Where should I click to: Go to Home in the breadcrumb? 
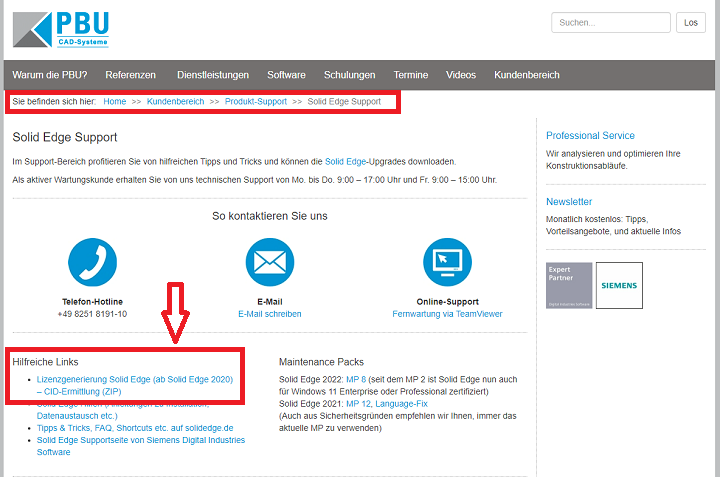tap(114, 101)
